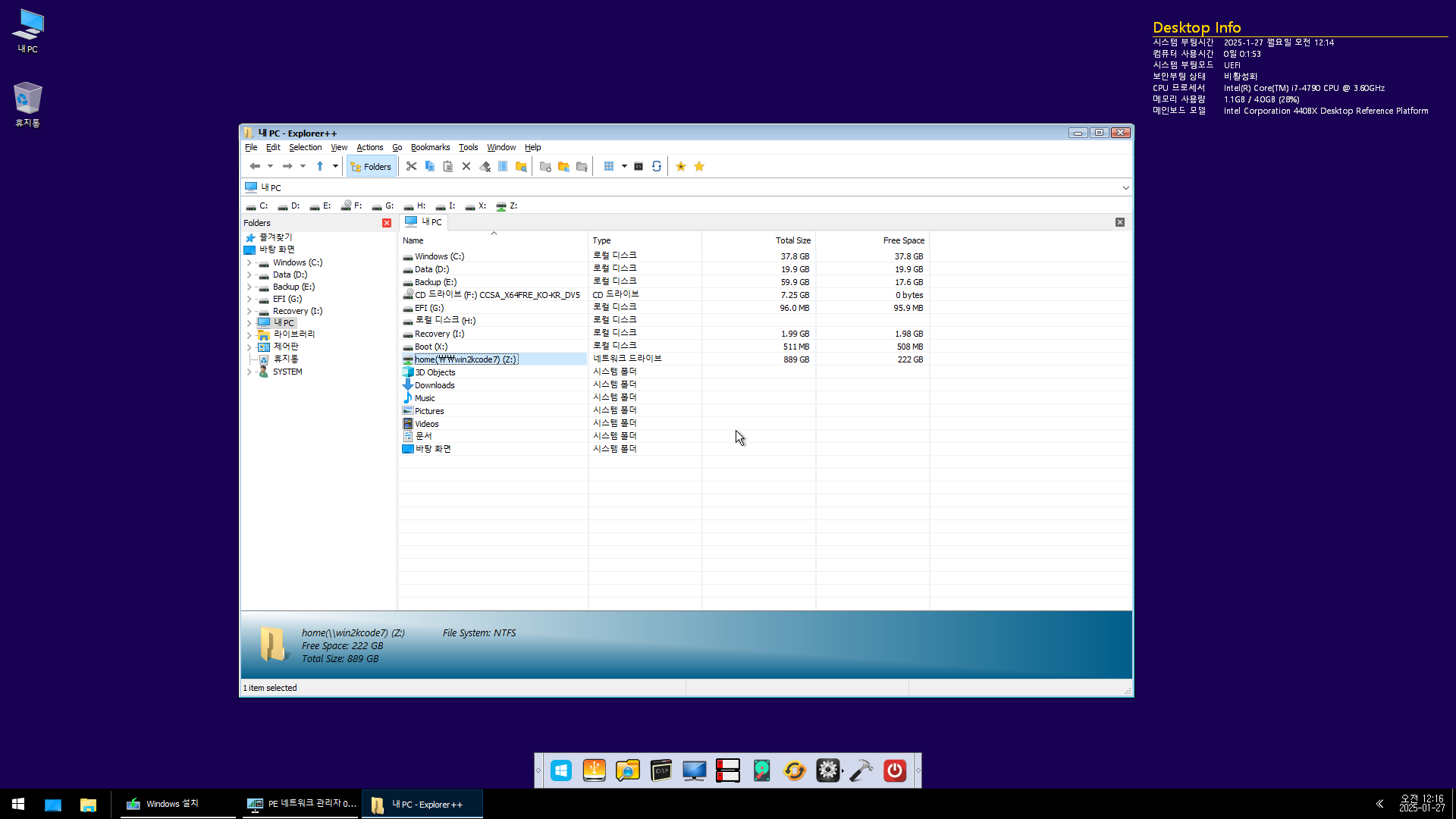Open the Bookmarks menu
This screenshot has width=1456, height=819.
pyautogui.click(x=430, y=147)
